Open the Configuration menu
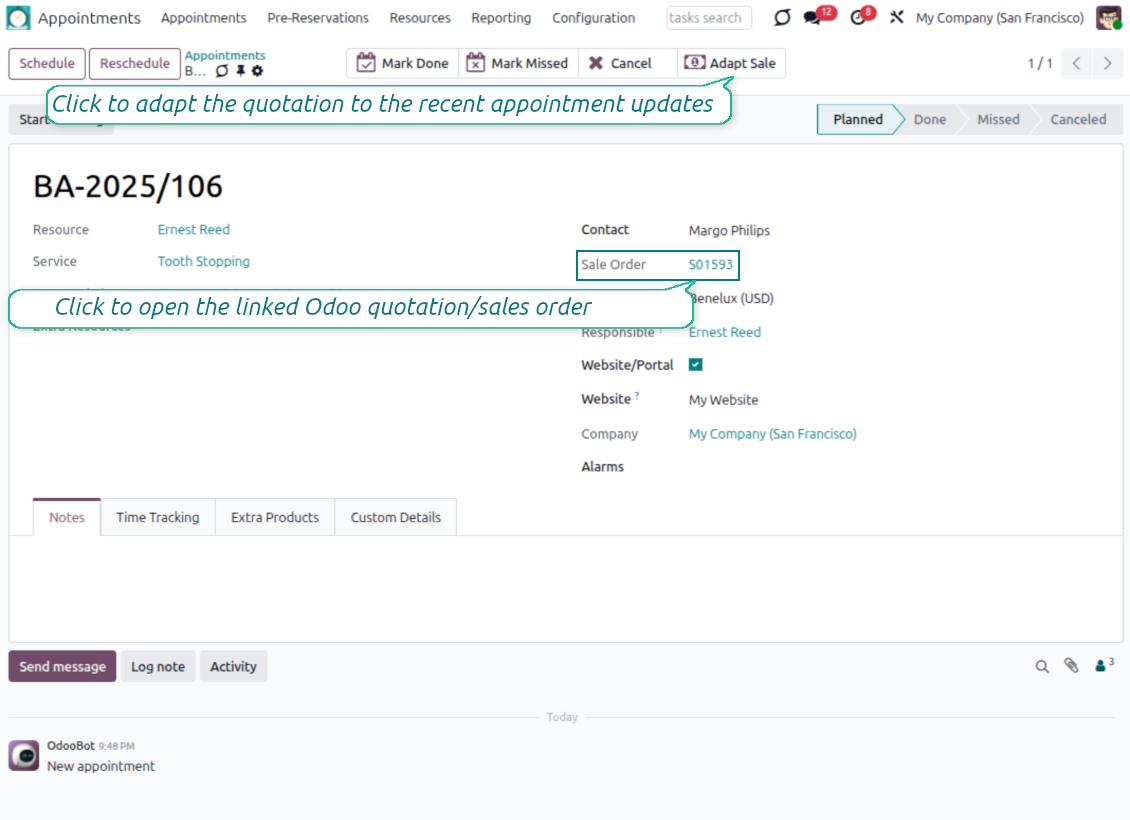1130x820 pixels. tap(593, 18)
